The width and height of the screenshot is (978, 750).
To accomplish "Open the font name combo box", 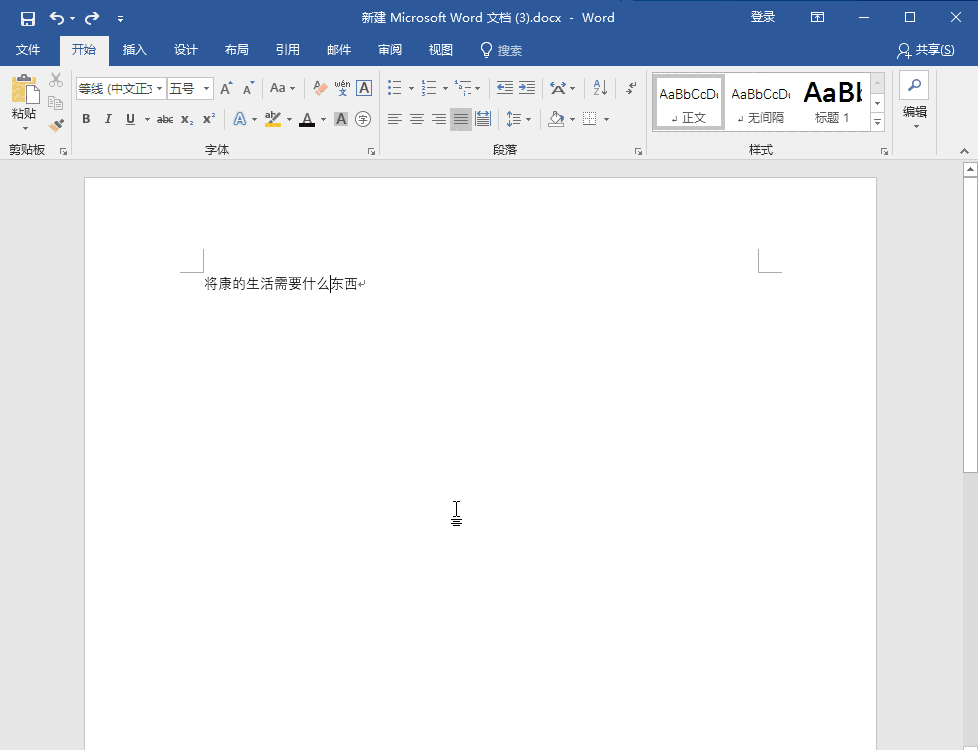I will point(120,89).
